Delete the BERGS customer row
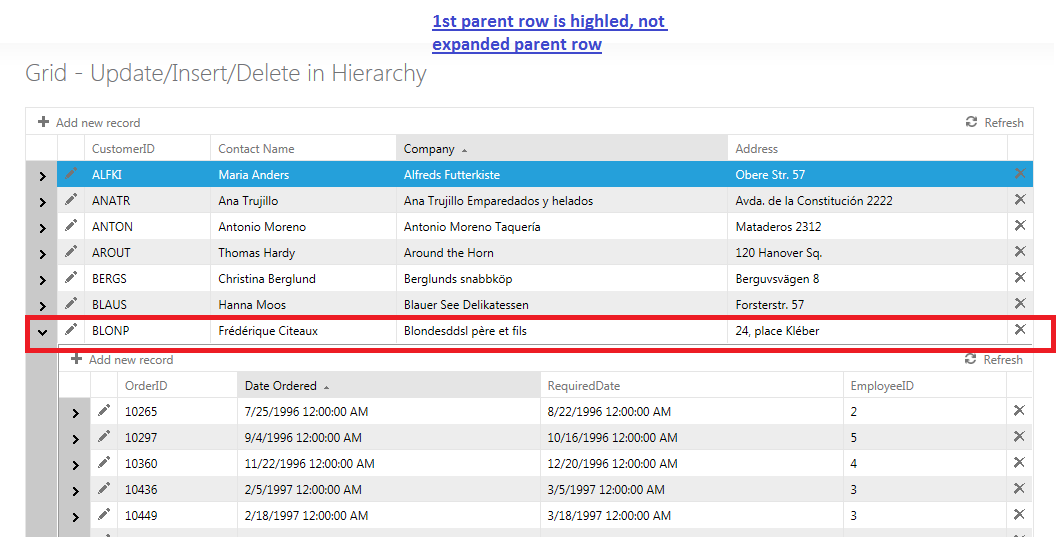 click(x=1020, y=277)
